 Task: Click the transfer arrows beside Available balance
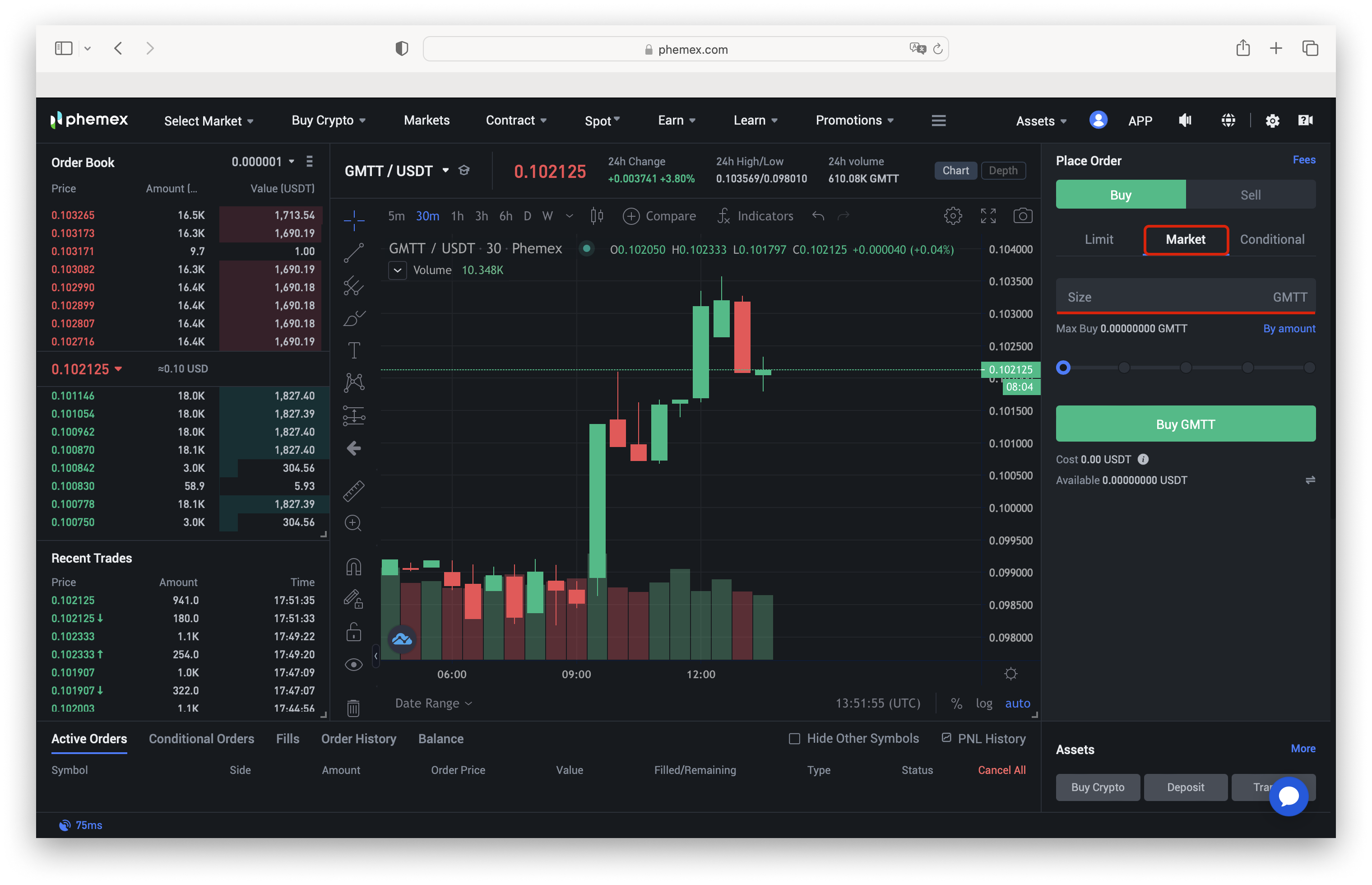click(x=1309, y=480)
